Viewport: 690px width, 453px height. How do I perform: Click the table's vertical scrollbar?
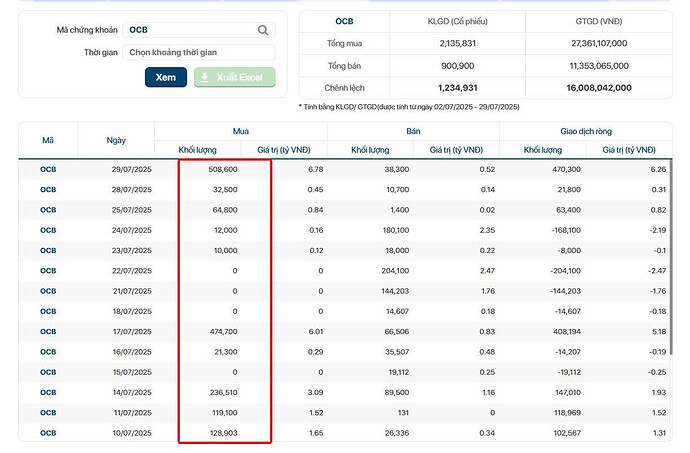tap(672, 250)
